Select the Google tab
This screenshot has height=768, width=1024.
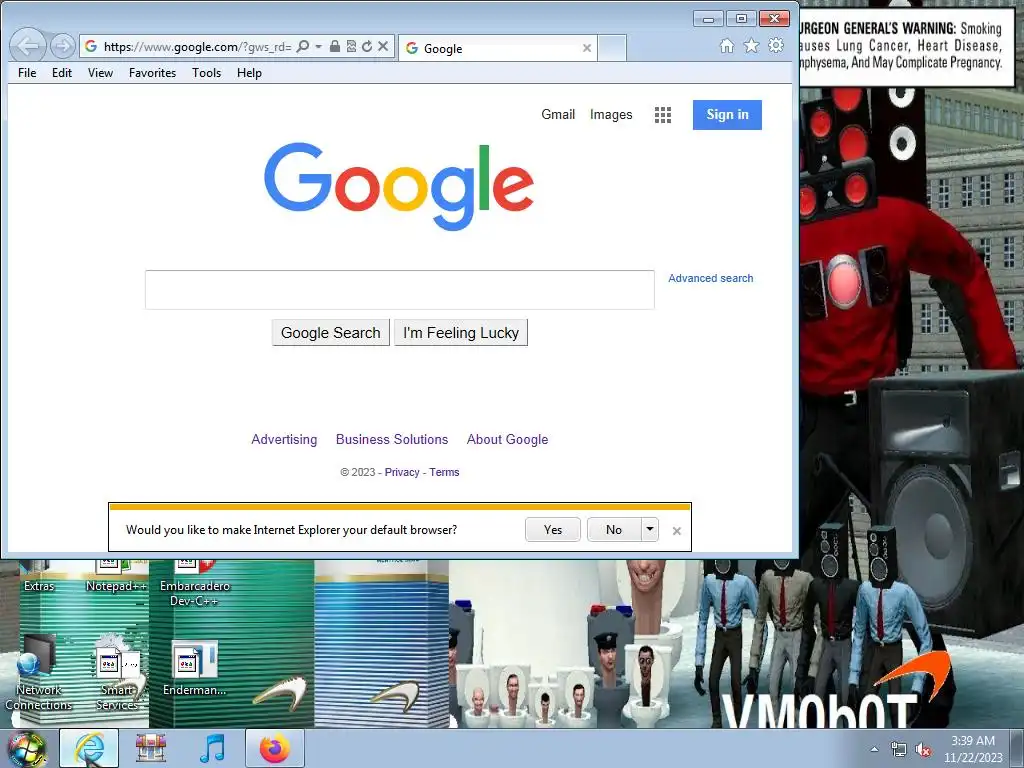pos(497,48)
